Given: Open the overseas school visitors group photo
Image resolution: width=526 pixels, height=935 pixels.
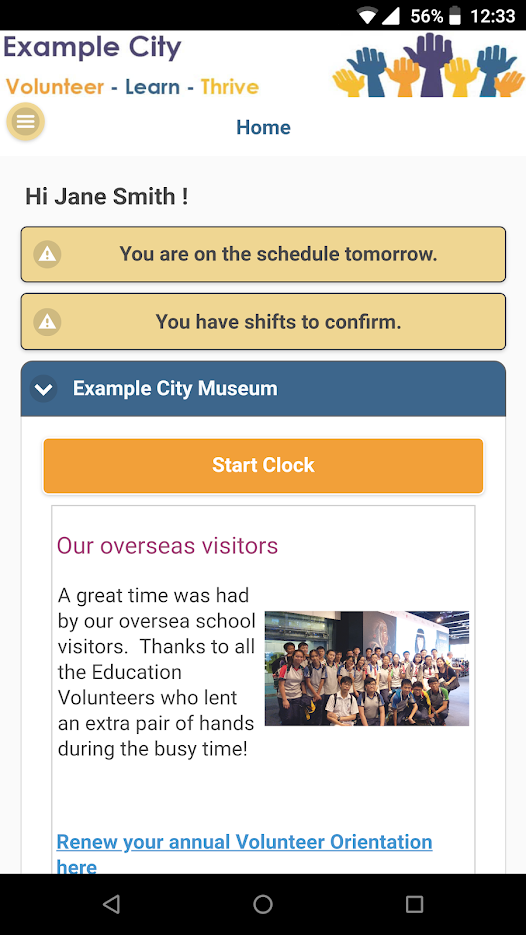Looking at the screenshot, I should pyautogui.click(x=367, y=668).
